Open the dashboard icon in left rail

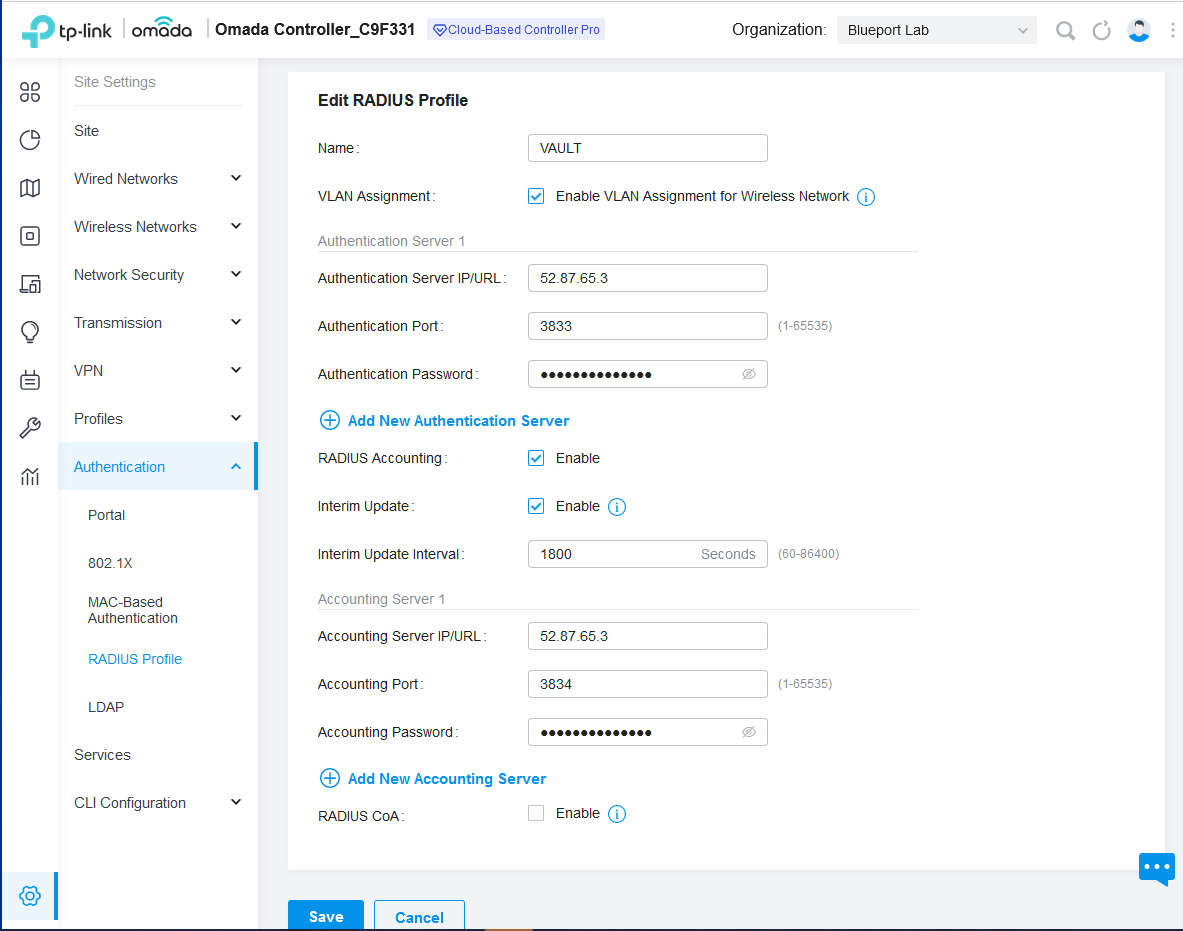tap(30, 93)
